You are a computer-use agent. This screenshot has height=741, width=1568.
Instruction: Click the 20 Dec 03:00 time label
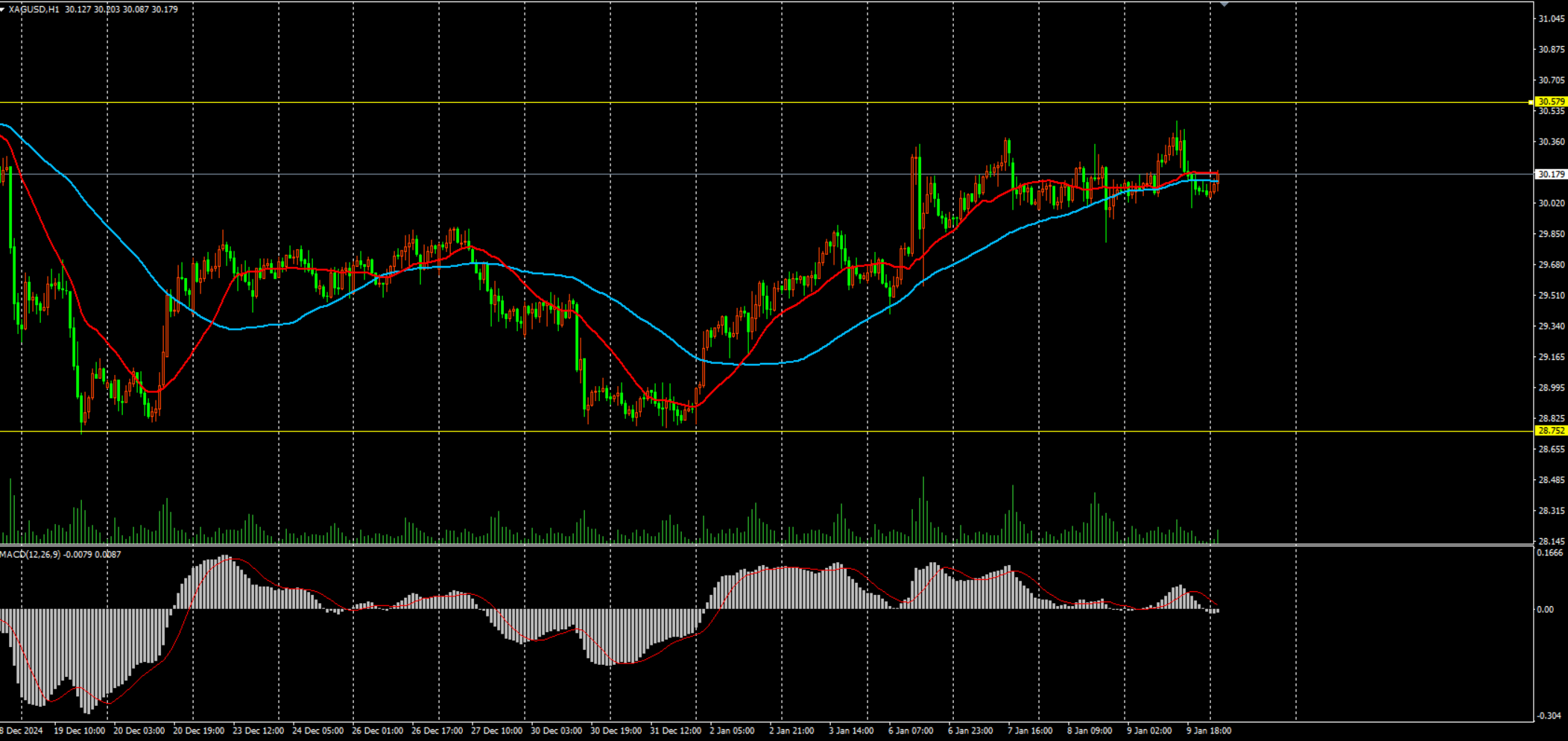[x=139, y=731]
